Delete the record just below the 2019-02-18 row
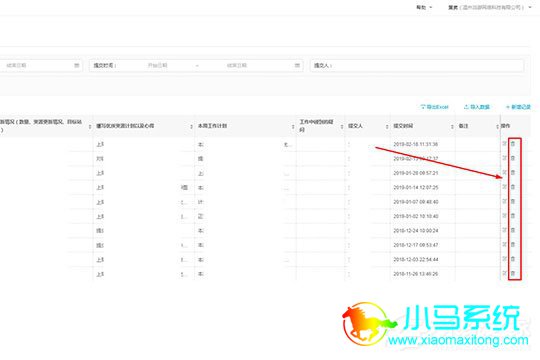 pyautogui.click(x=513, y=158)
